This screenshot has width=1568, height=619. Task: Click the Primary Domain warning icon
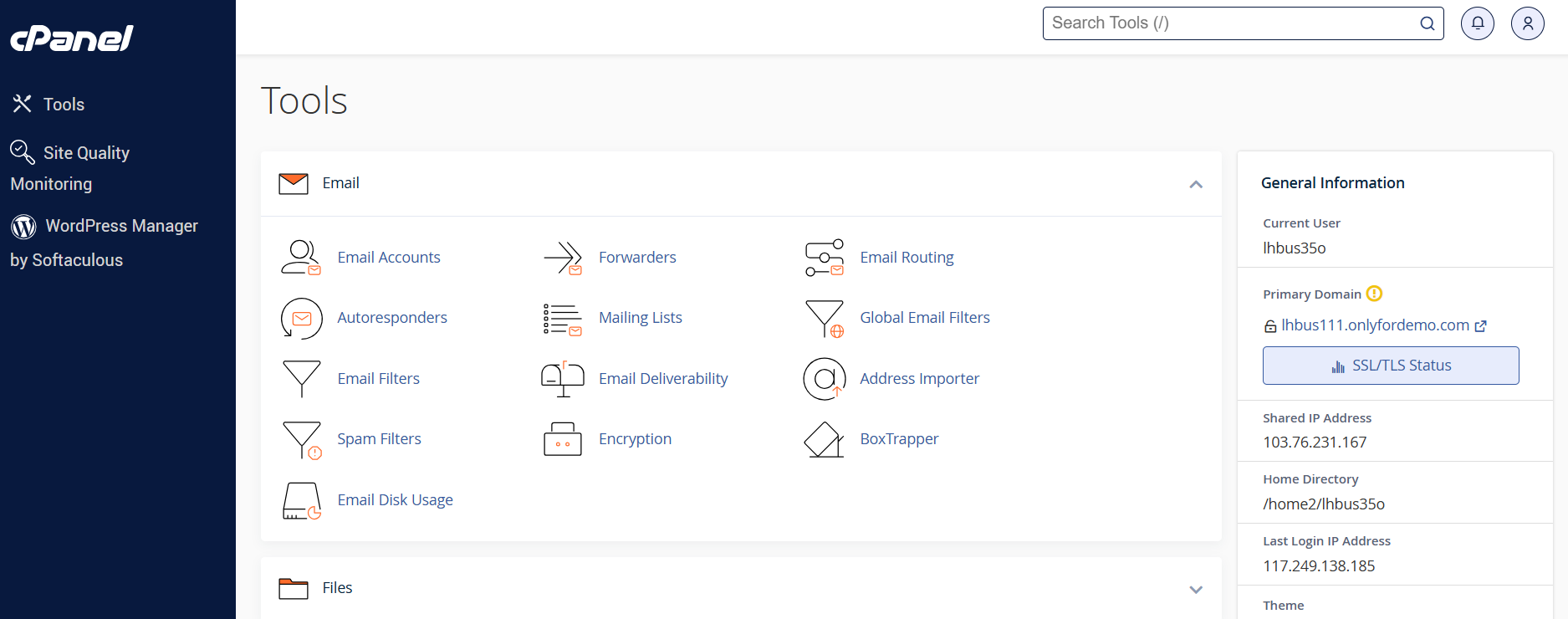tap(1374, 294)
